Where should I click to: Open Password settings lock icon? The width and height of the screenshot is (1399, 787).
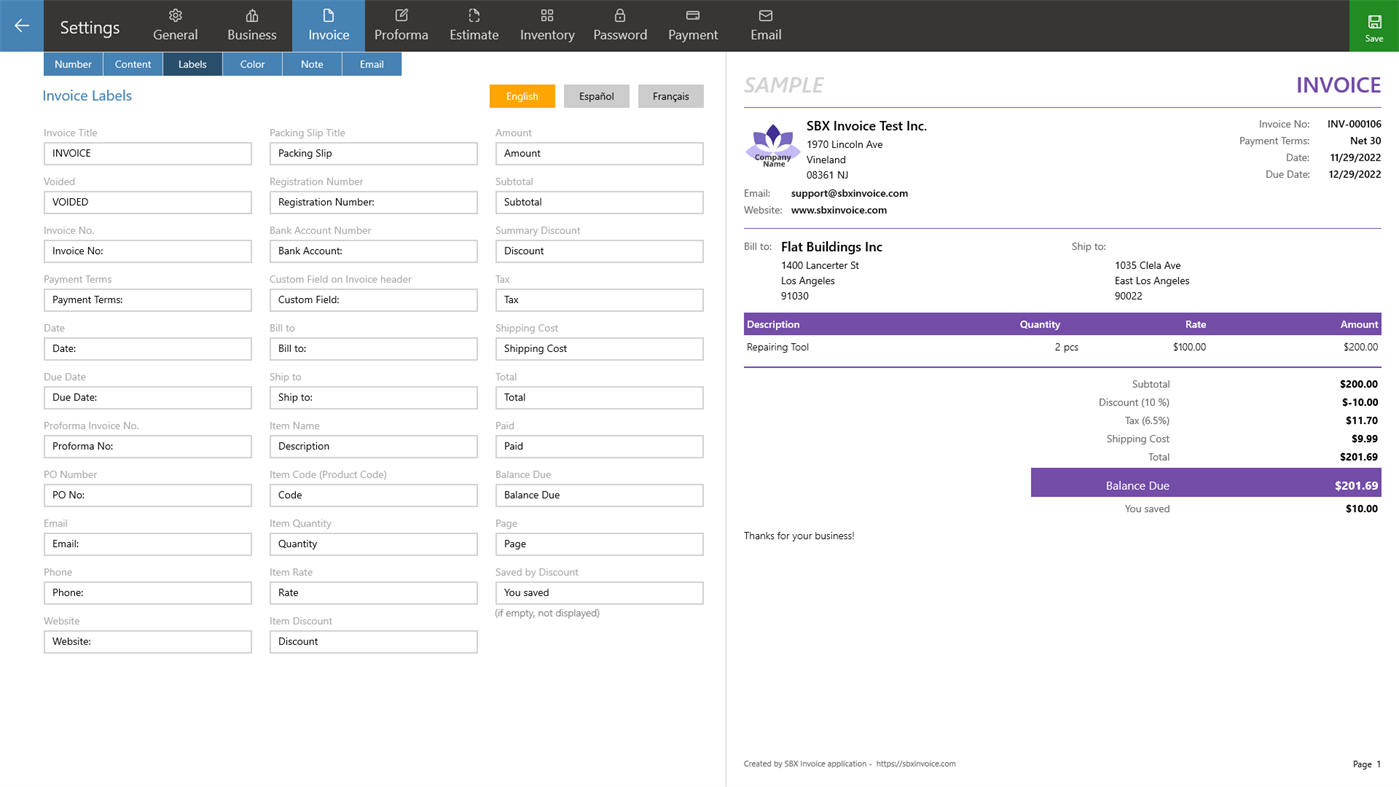click(619, 25)
